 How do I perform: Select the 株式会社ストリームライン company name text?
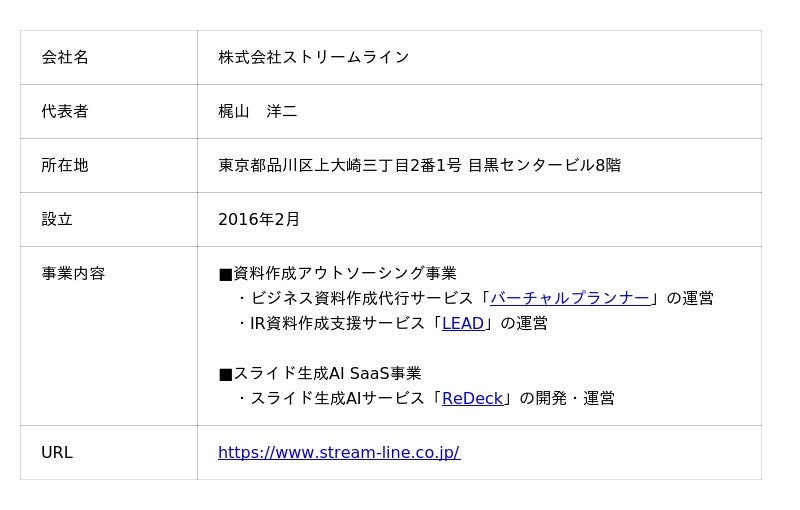coord(313,57)
